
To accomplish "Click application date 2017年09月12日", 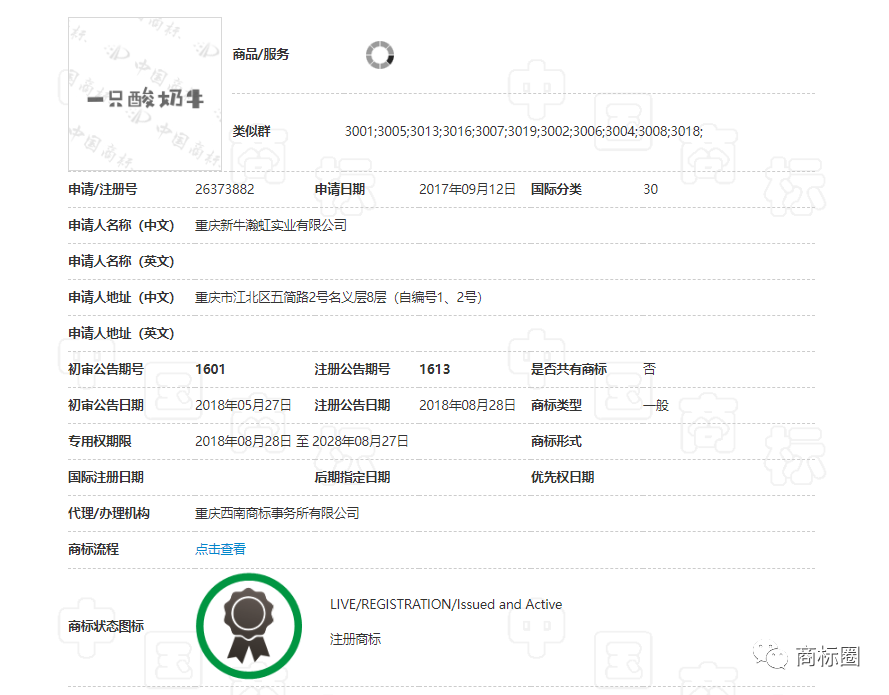I will [467, 189].
